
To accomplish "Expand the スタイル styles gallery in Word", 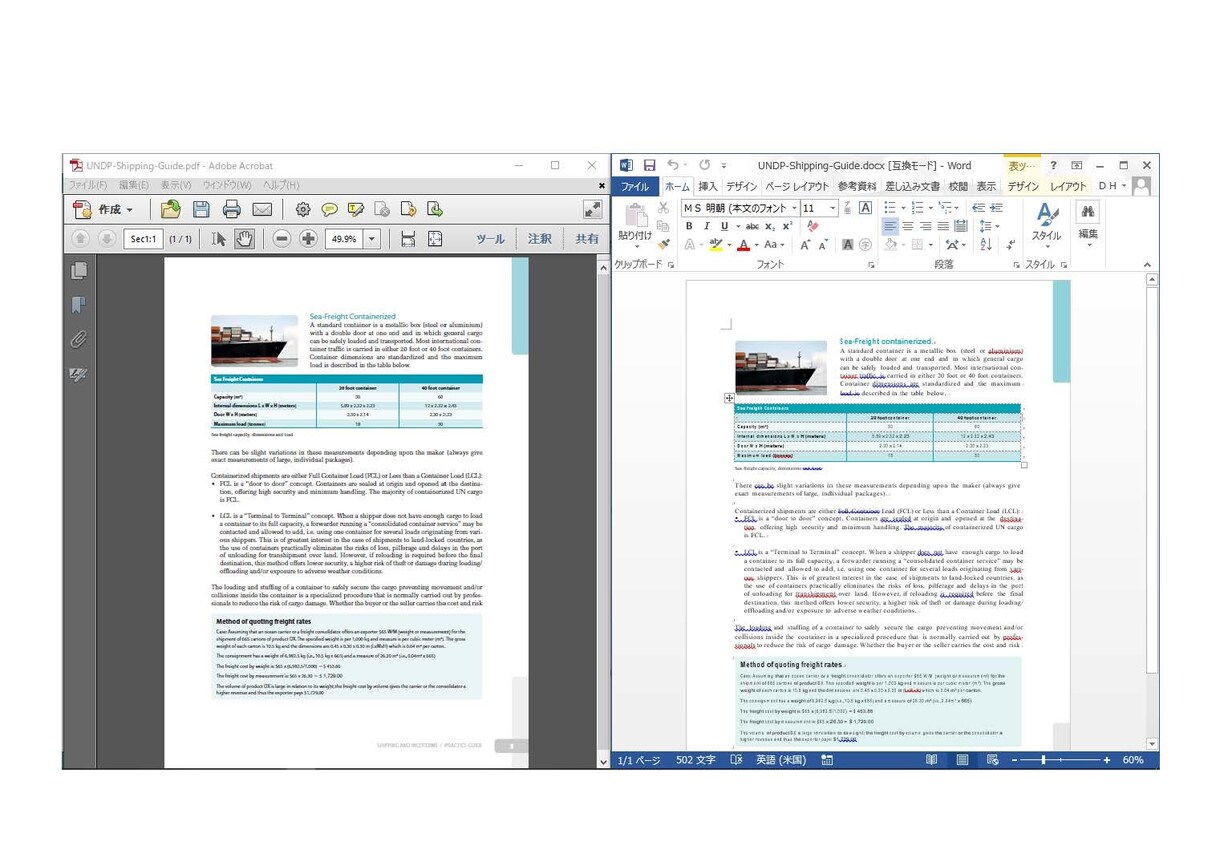I will tap(1046, 224).
